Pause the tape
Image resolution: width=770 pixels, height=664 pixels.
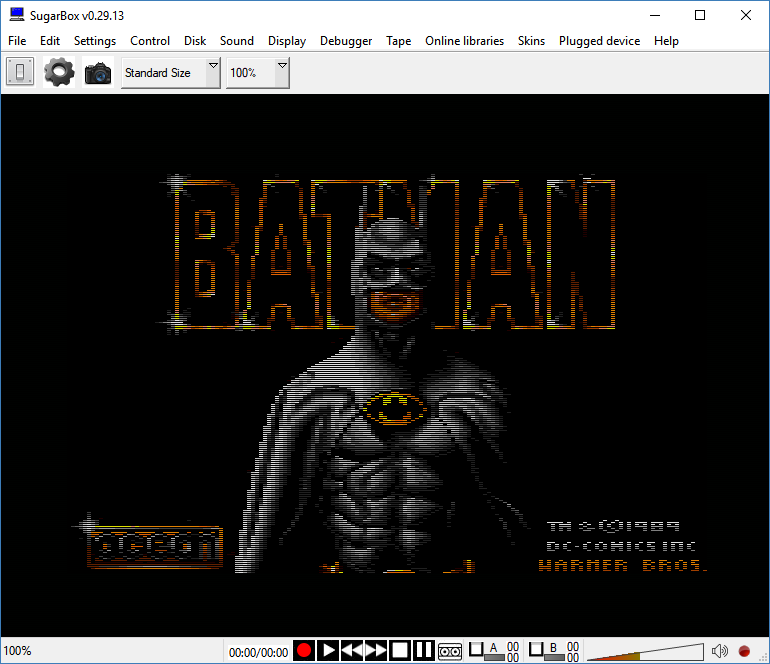pos(423,651)
